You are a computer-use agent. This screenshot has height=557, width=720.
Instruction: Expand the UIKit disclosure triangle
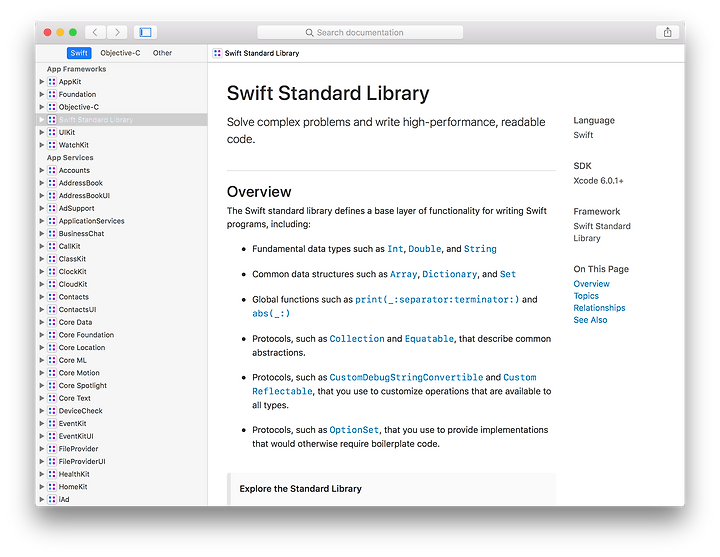pyautogui.click(x=42, y=132)
